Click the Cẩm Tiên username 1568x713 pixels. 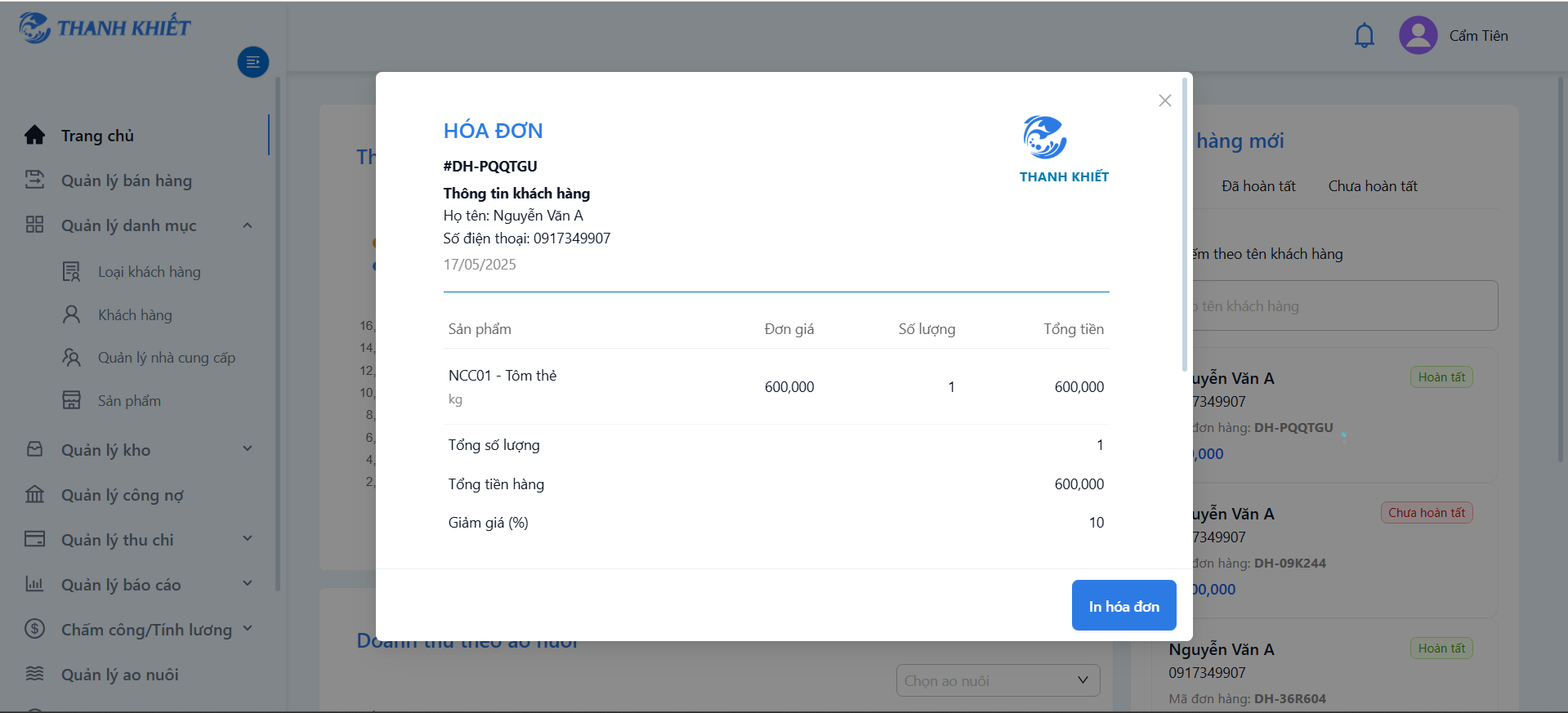click(x=1478, y=36)
